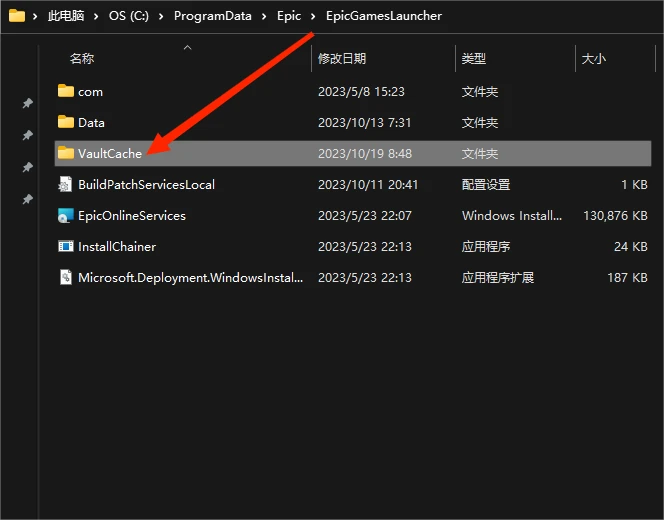Viewport: 664px width, 520px height.
Task: Click the 187 KB size cell
Action: point(627,277)
